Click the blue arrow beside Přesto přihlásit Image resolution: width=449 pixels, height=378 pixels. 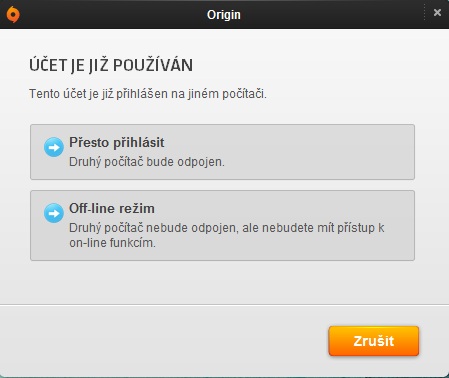coord(54,147)
